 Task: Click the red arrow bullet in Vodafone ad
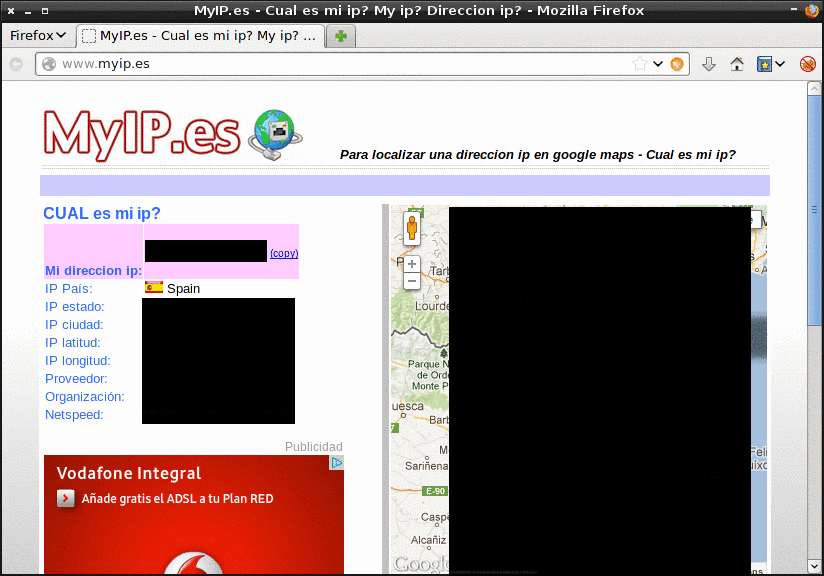(x=66, y=498)
